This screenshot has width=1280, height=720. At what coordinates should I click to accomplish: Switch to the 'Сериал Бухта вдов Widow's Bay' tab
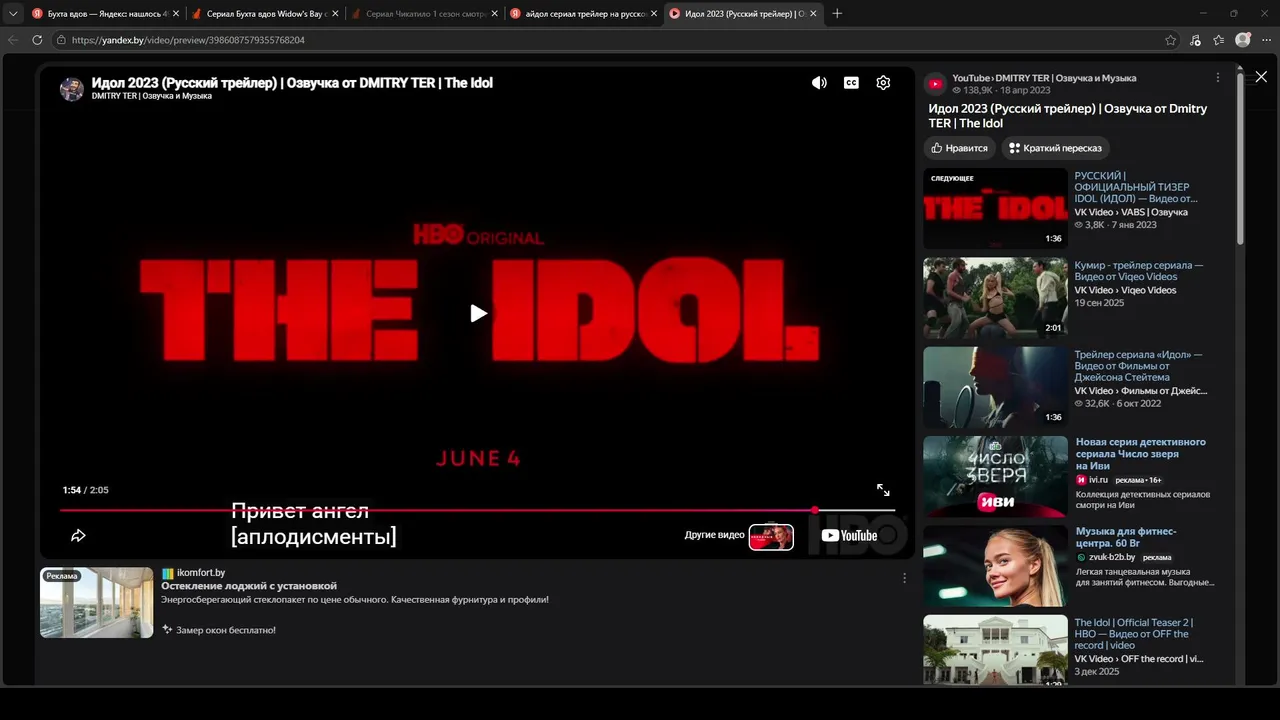(265, 14)
